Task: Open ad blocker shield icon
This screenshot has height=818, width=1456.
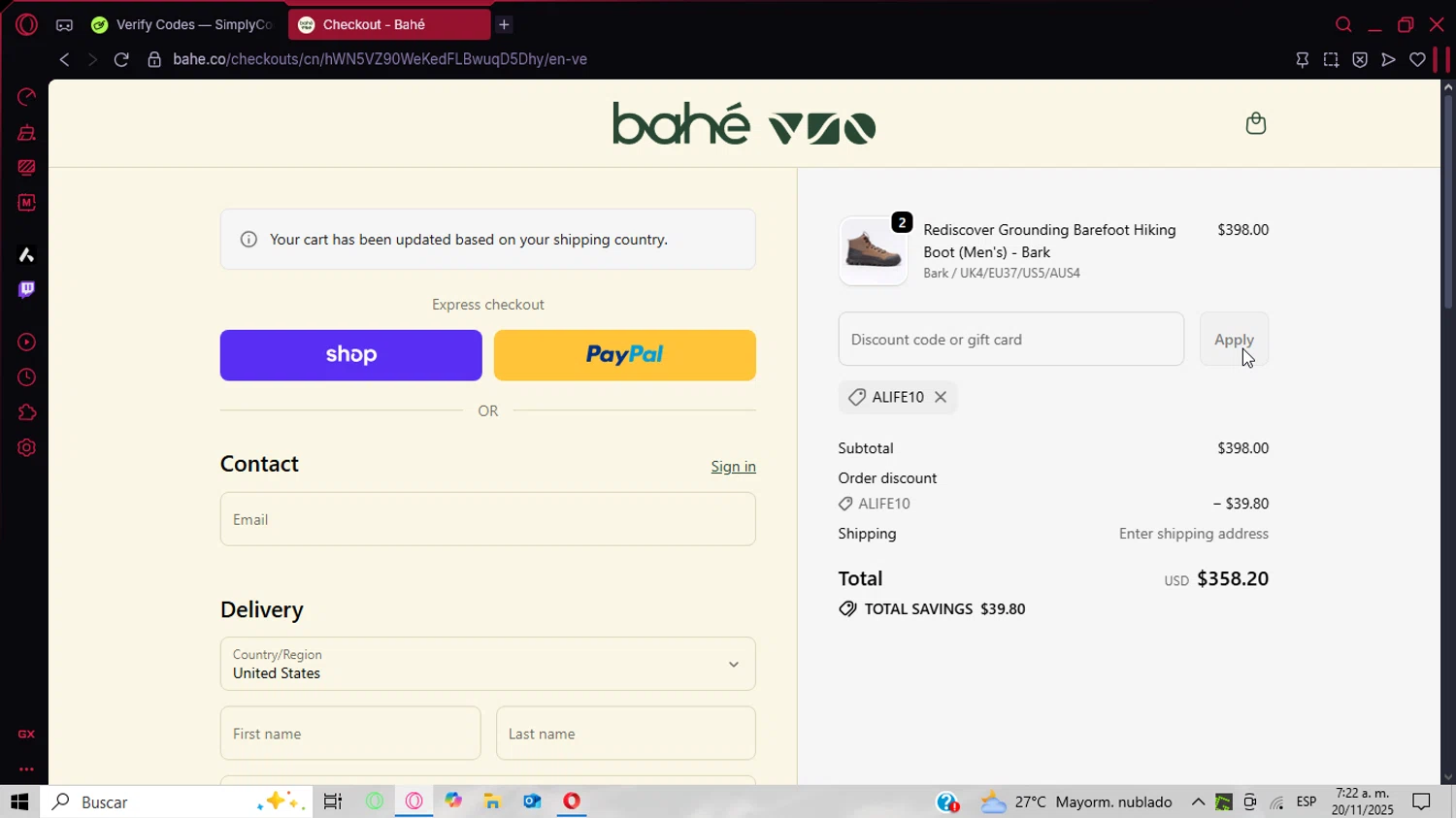Action: [1360, 59]
